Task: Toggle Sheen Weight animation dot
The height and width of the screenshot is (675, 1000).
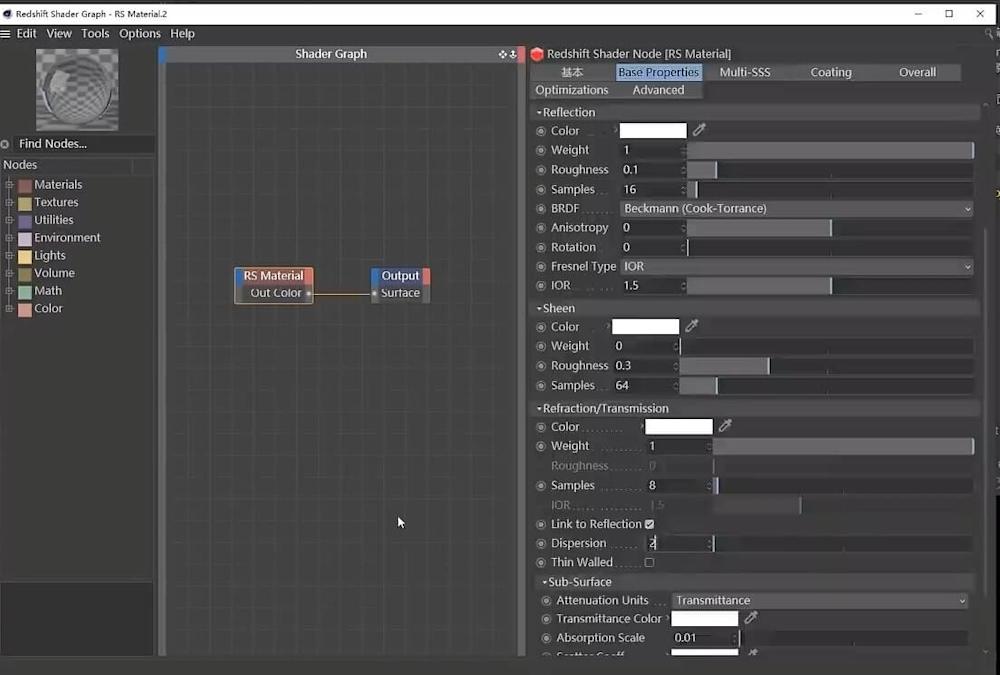Action: pos(541,346)
